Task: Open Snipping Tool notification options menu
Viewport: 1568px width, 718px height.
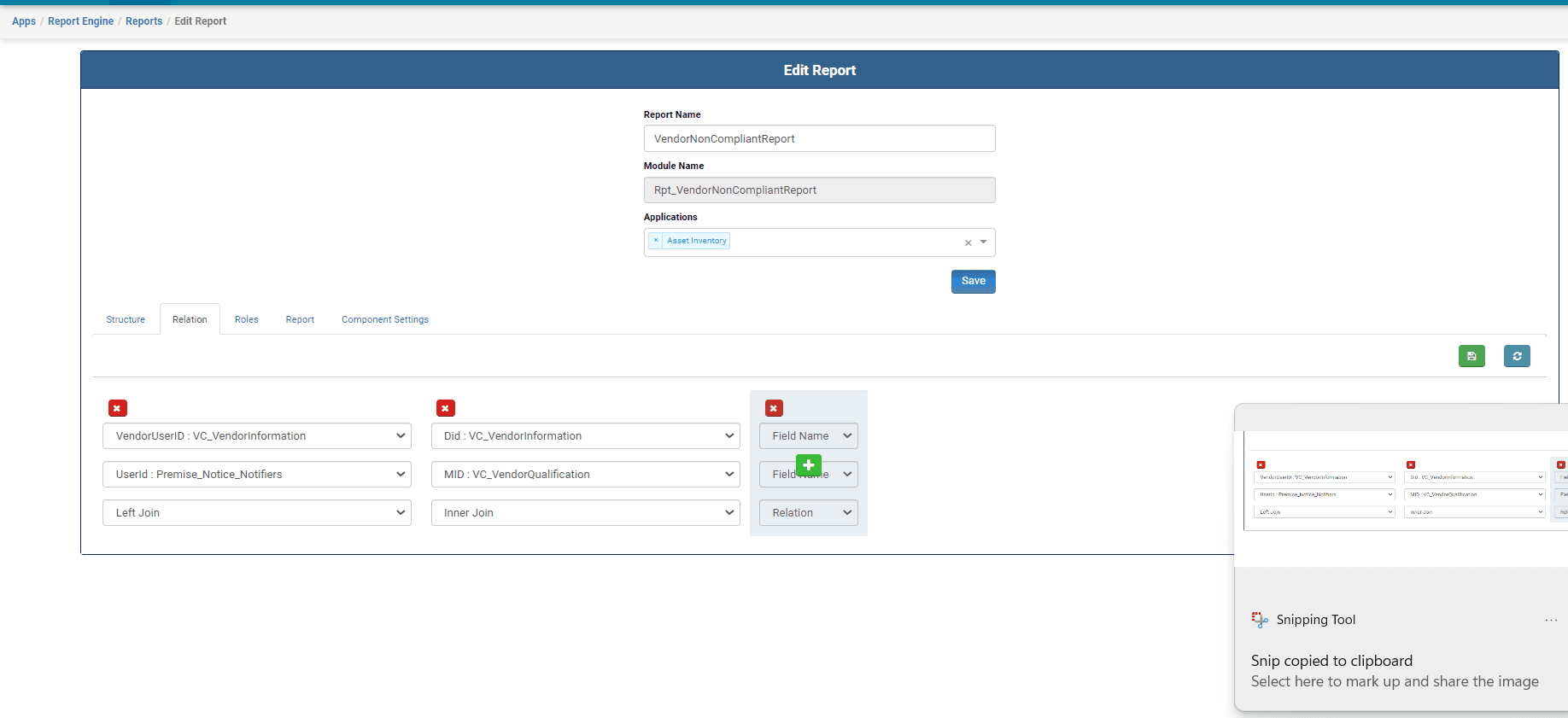Action: click(x=1551, y=620)
